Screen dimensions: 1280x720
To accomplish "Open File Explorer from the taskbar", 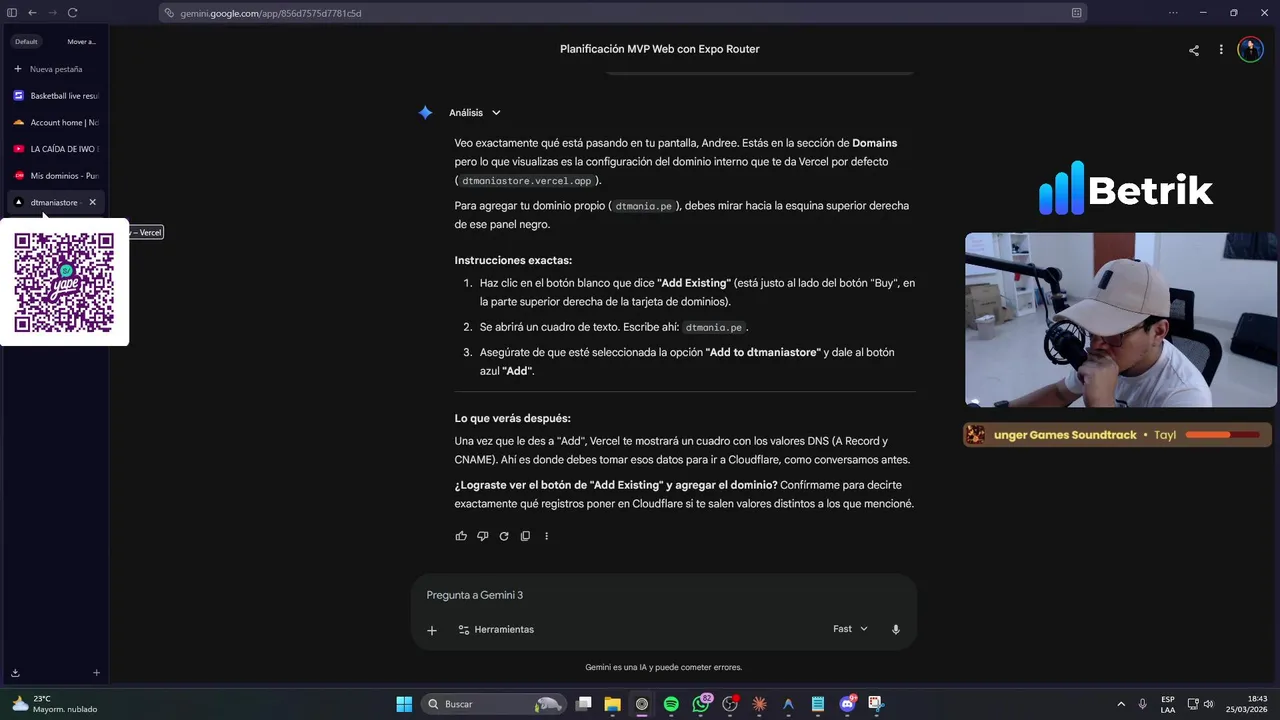I will (612, 704).
